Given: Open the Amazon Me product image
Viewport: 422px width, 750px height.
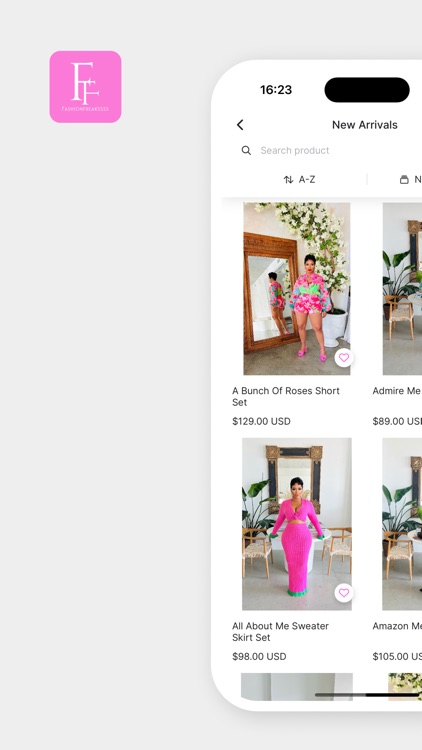Looking at the screenshot, I should click(402, 524).
